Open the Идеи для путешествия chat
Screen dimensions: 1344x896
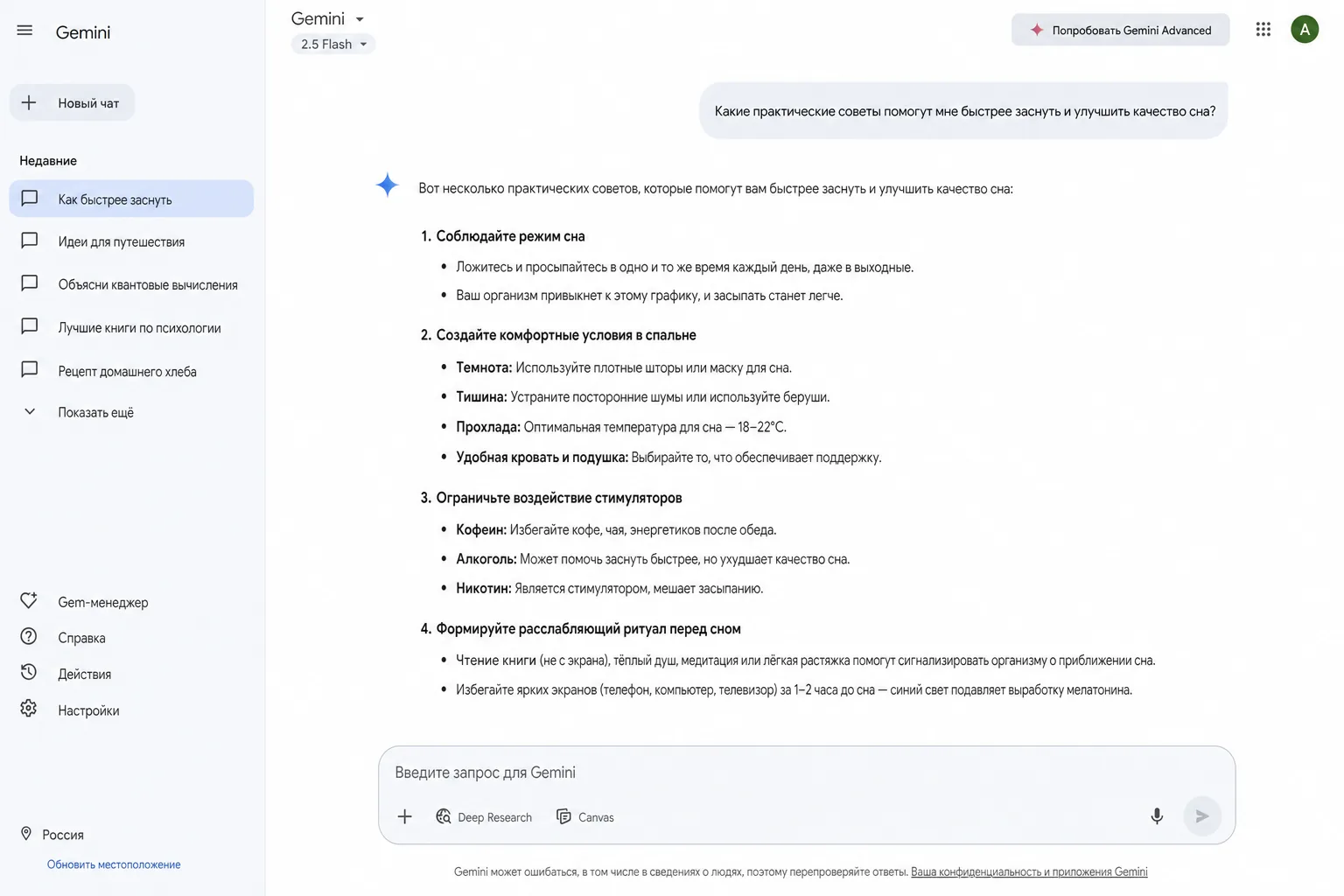point(131,241)
